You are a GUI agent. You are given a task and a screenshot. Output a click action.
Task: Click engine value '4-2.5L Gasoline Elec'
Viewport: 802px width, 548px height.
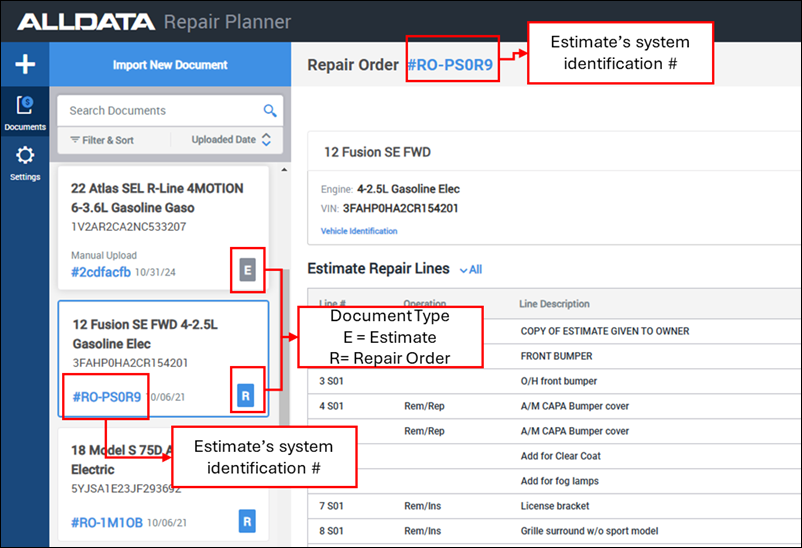[x=408, y=189]
